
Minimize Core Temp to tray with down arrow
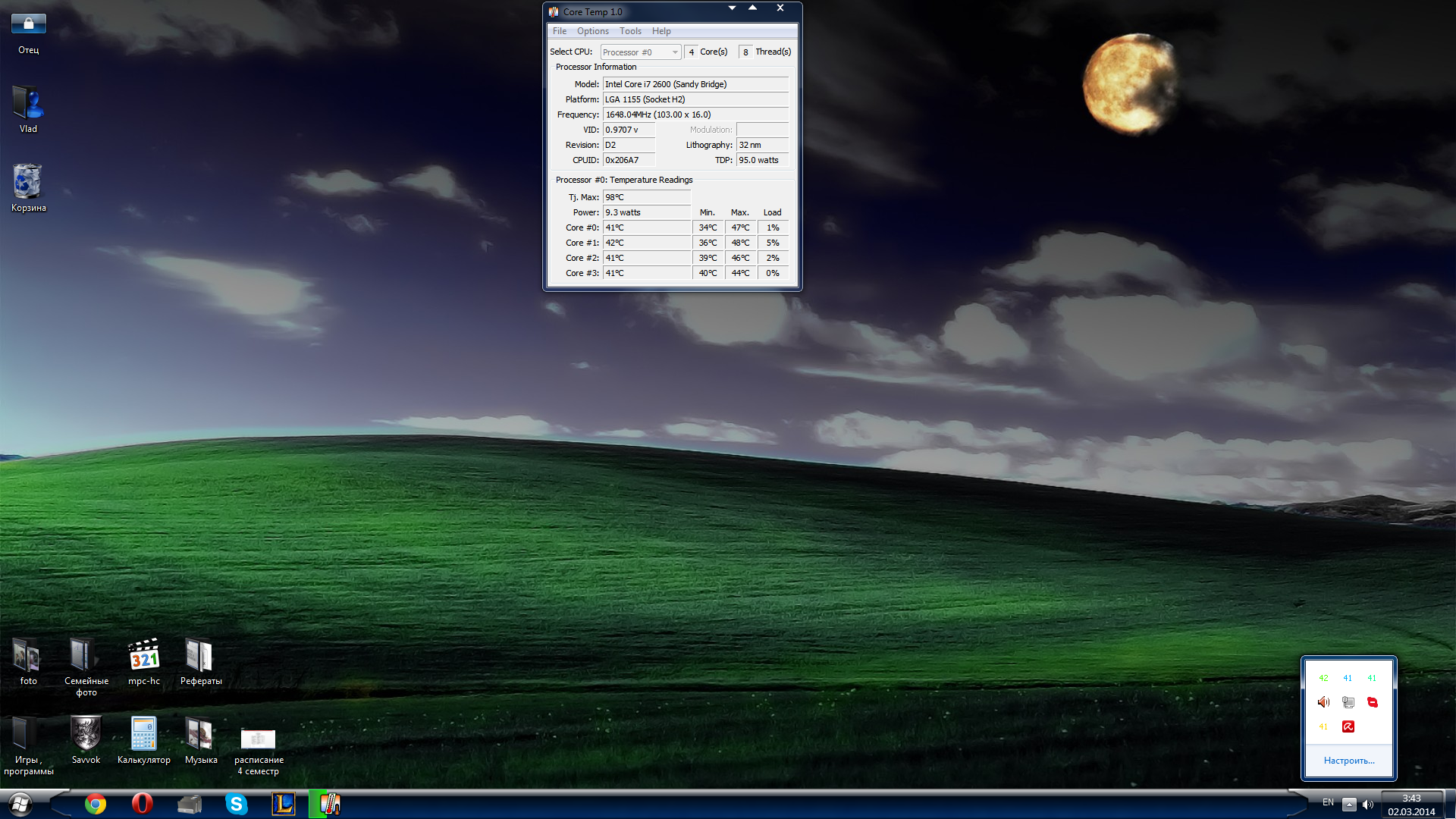coord(733,8)
